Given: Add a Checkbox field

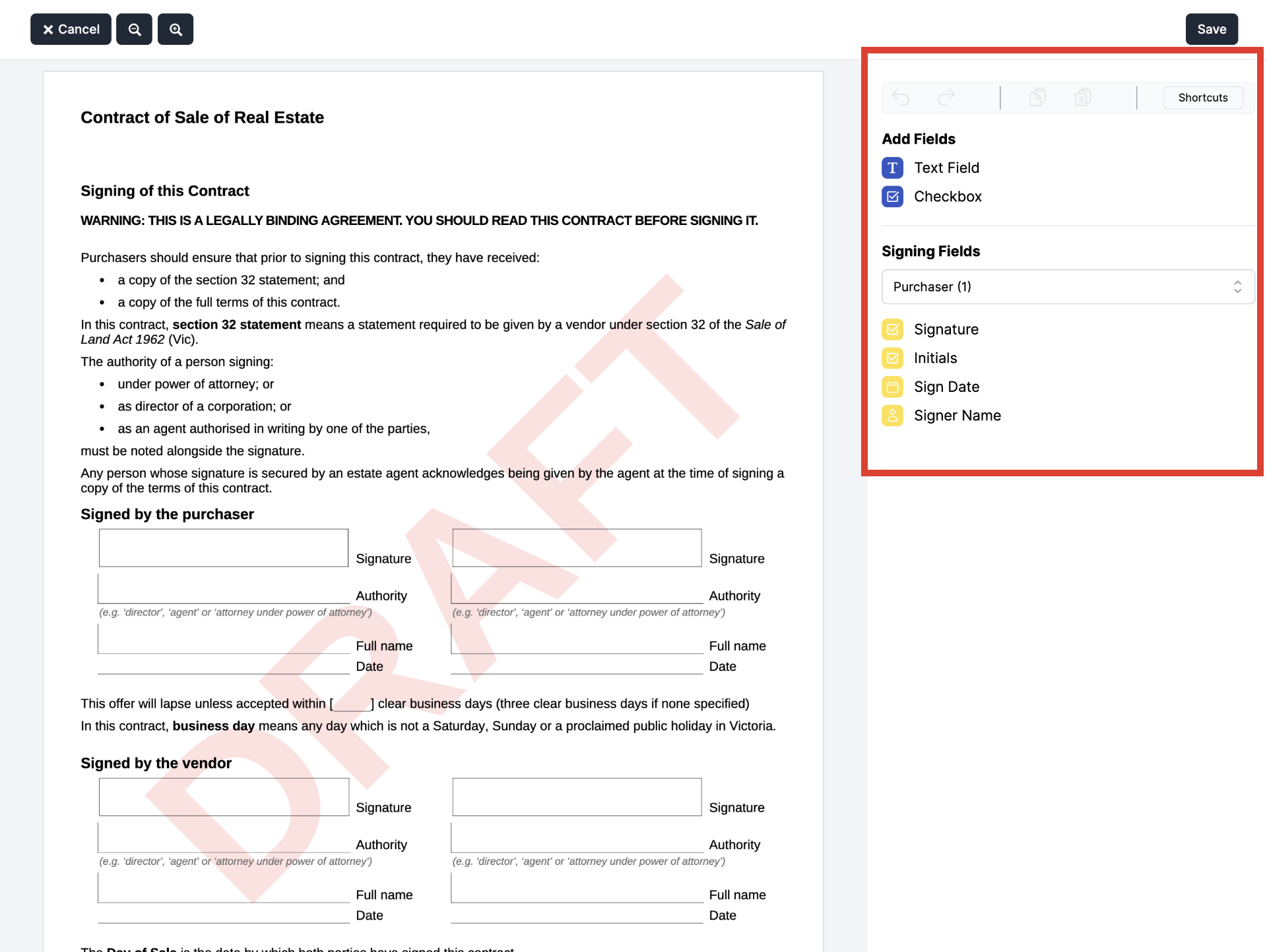Looking at the screenshot, I should [948, 197].
